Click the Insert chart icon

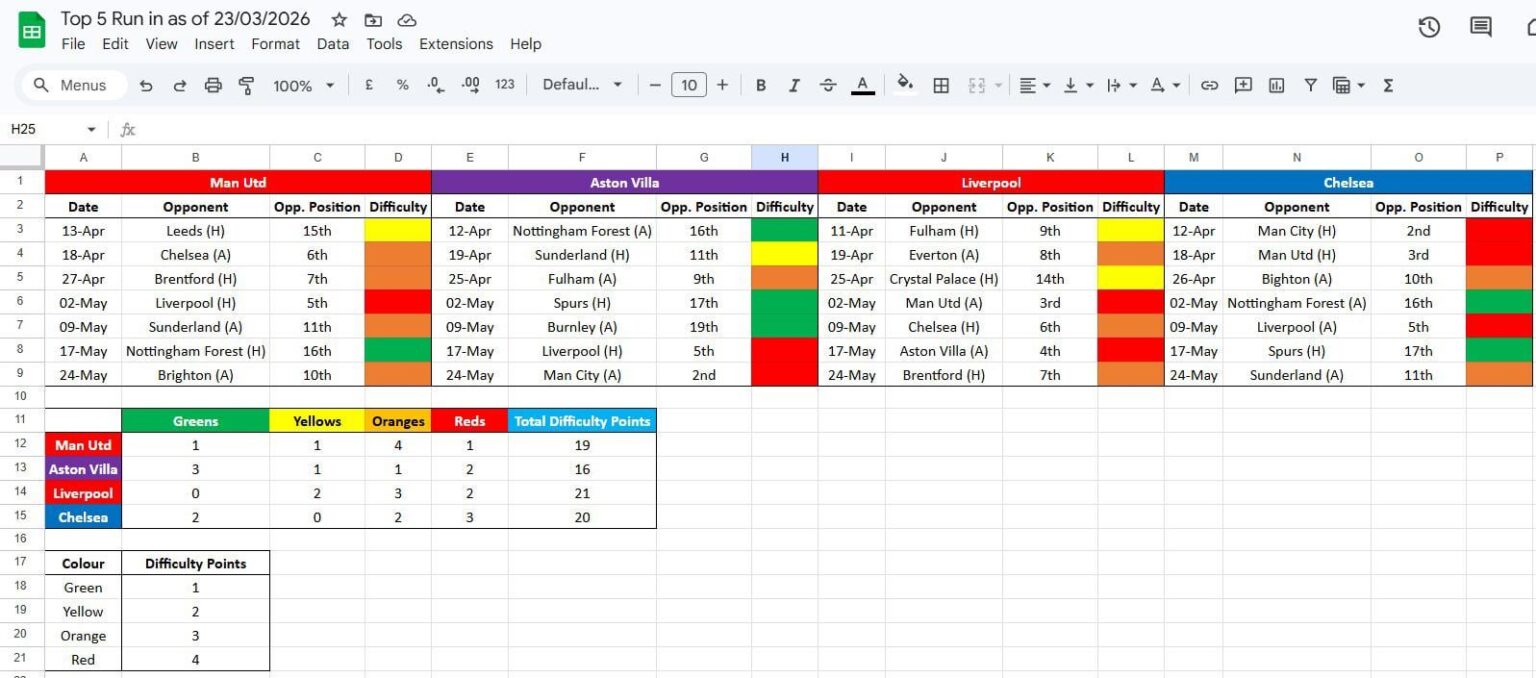1276,85
